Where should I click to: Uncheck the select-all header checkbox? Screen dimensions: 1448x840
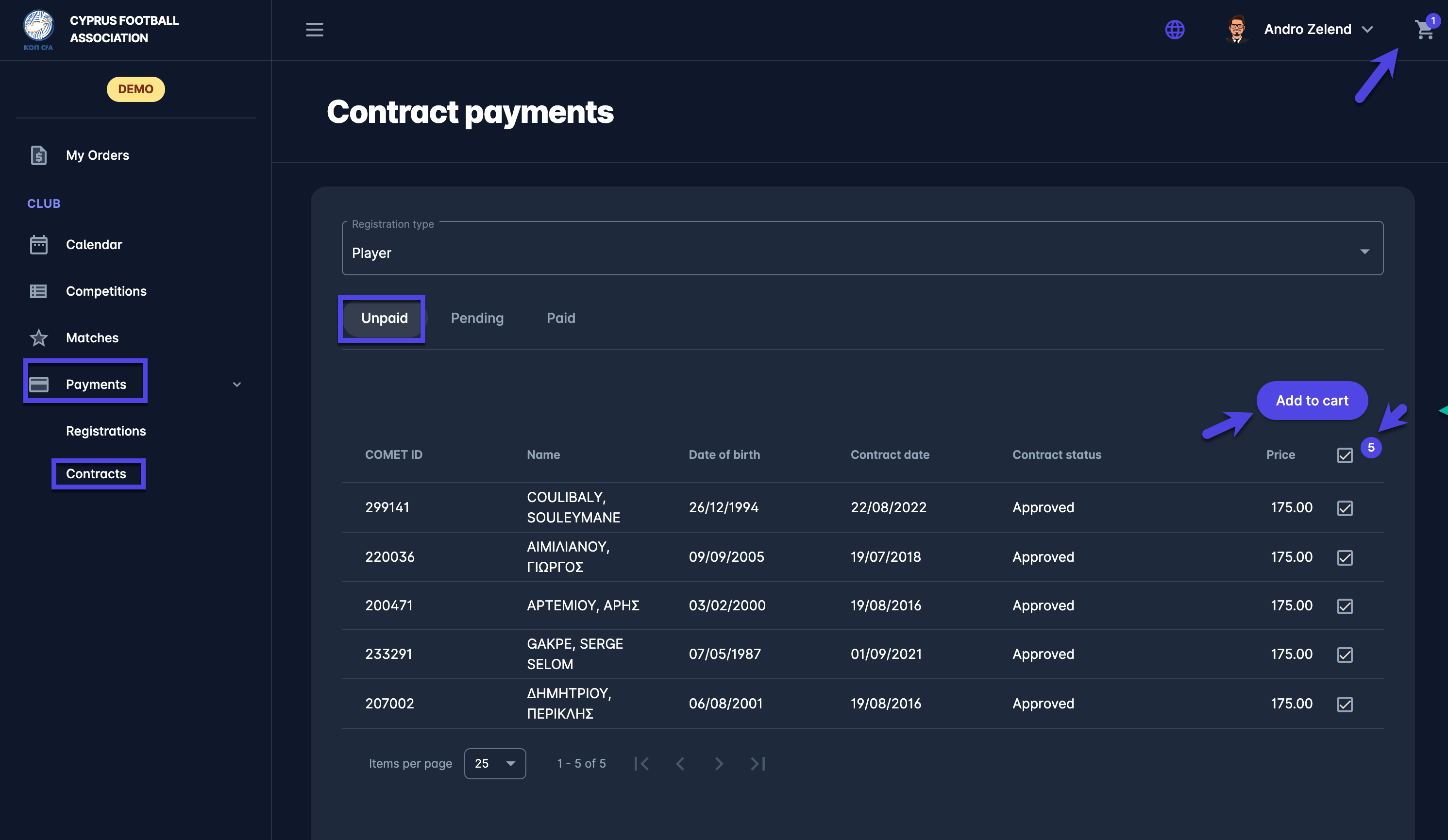[1345, 455]
